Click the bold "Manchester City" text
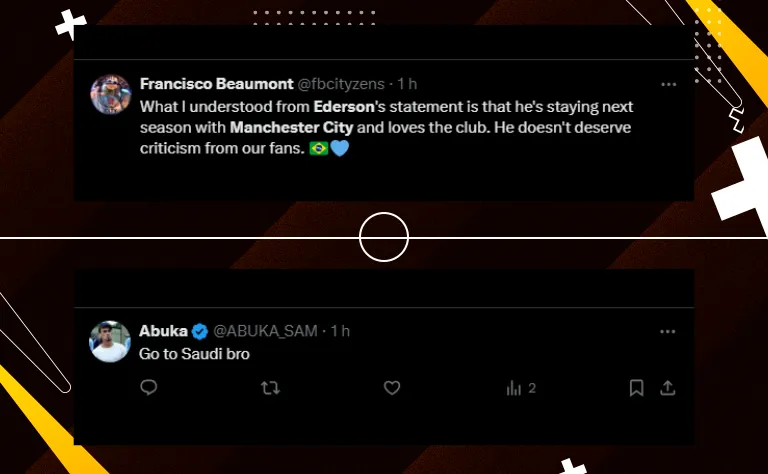768x474 pixels. coord(291,128)
